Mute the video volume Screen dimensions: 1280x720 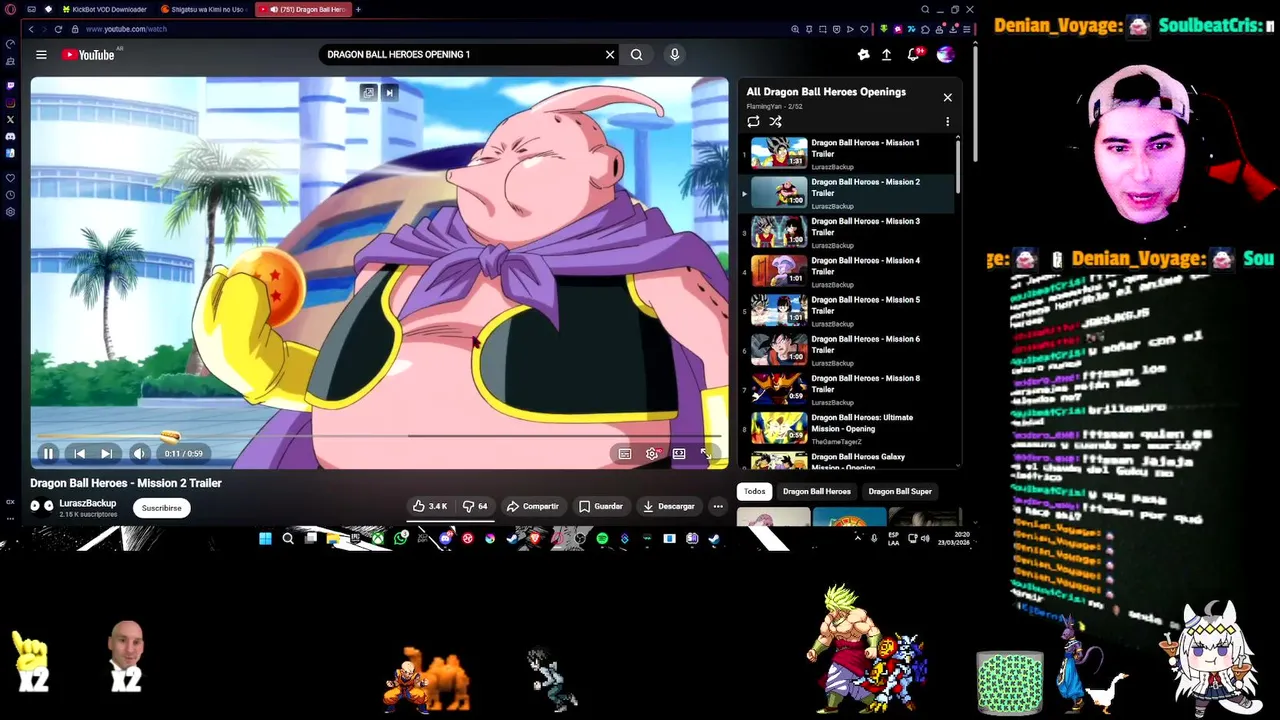click(139, 454)
